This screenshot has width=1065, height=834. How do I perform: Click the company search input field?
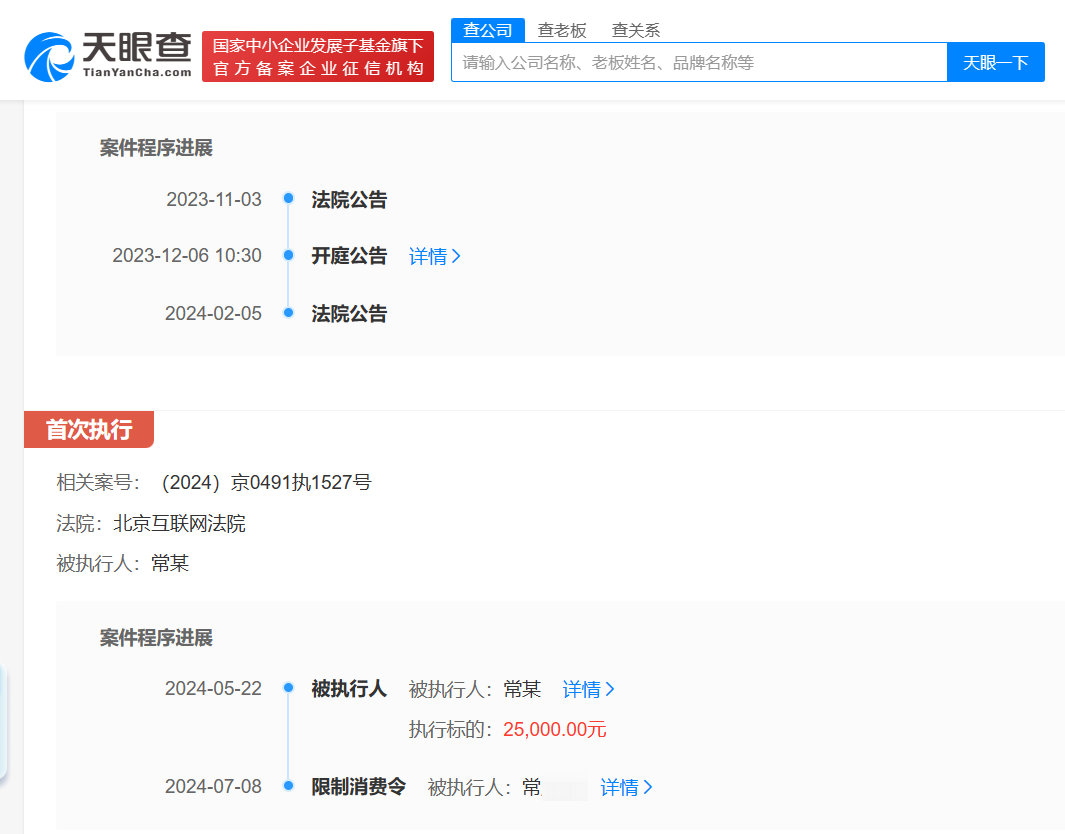(x=700, y=61)
